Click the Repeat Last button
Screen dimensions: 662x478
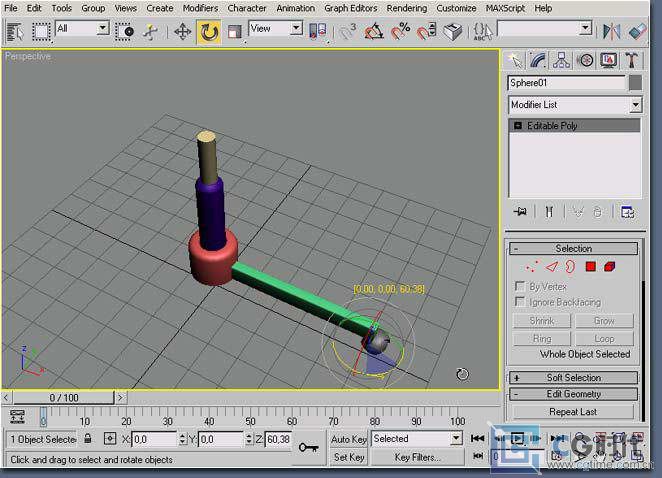point(573,412)
